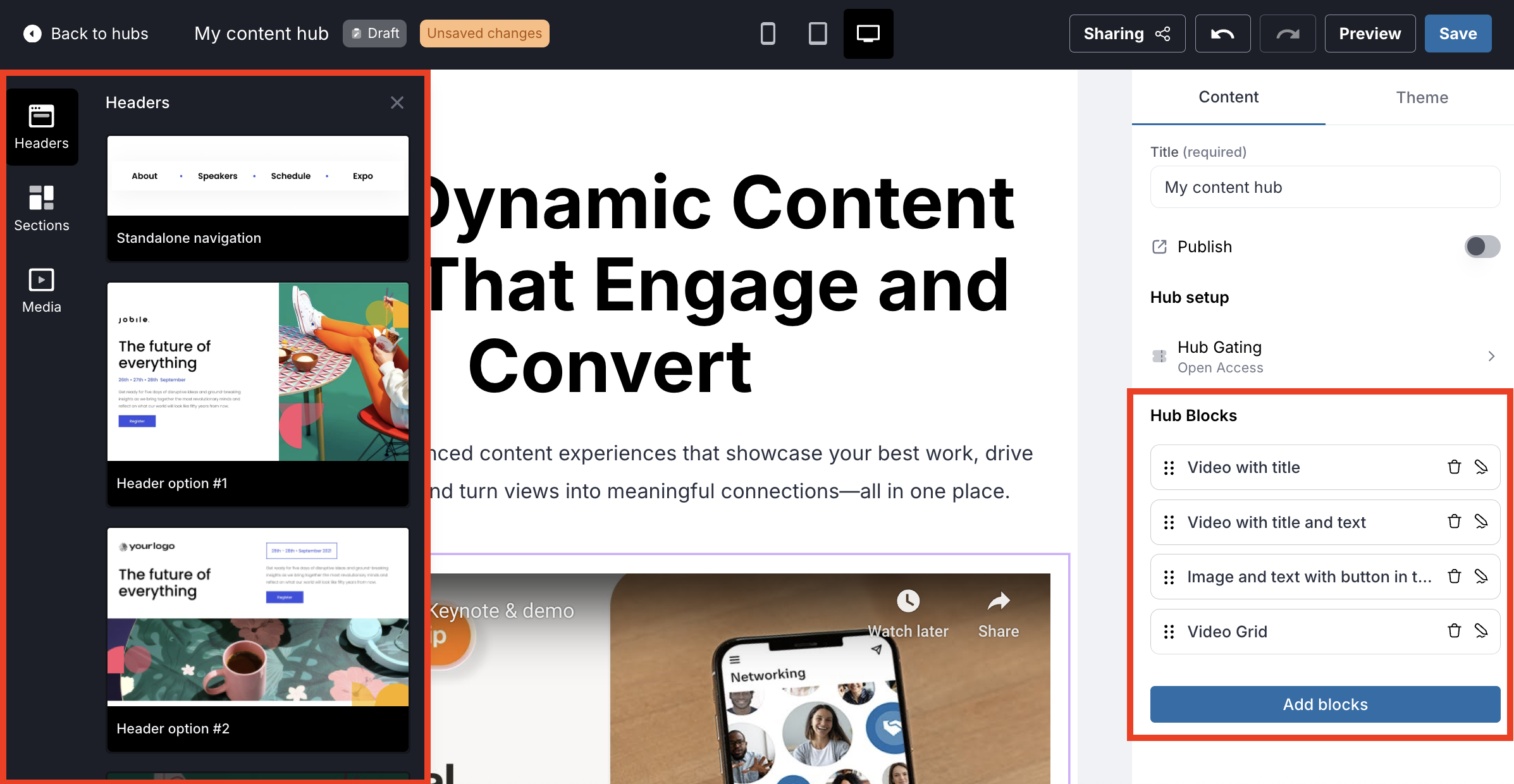Delete Image and text with button block
1514x784 pixels.
pos(1455,577)
